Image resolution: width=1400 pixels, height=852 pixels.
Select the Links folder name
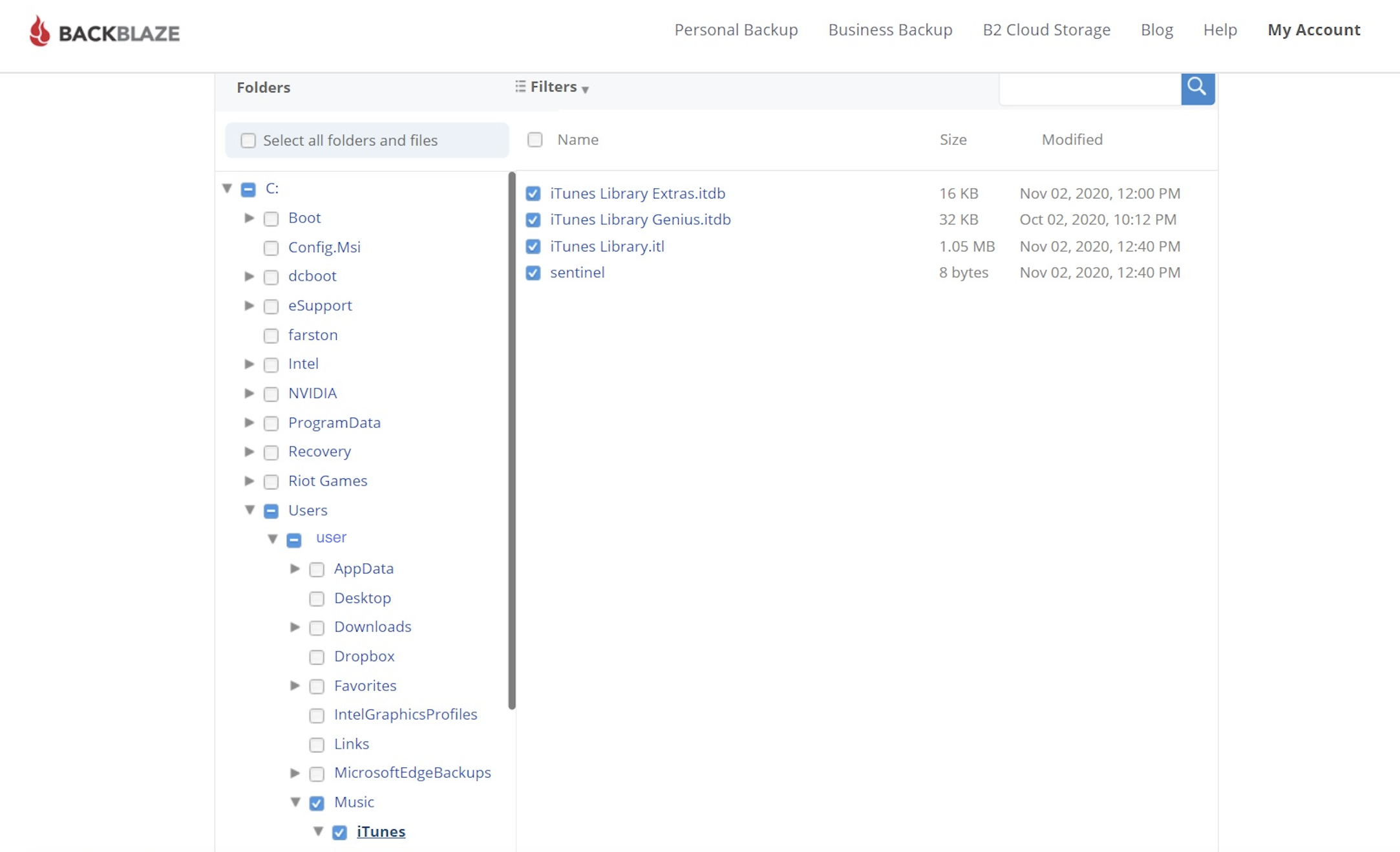[x=352, y=744]
